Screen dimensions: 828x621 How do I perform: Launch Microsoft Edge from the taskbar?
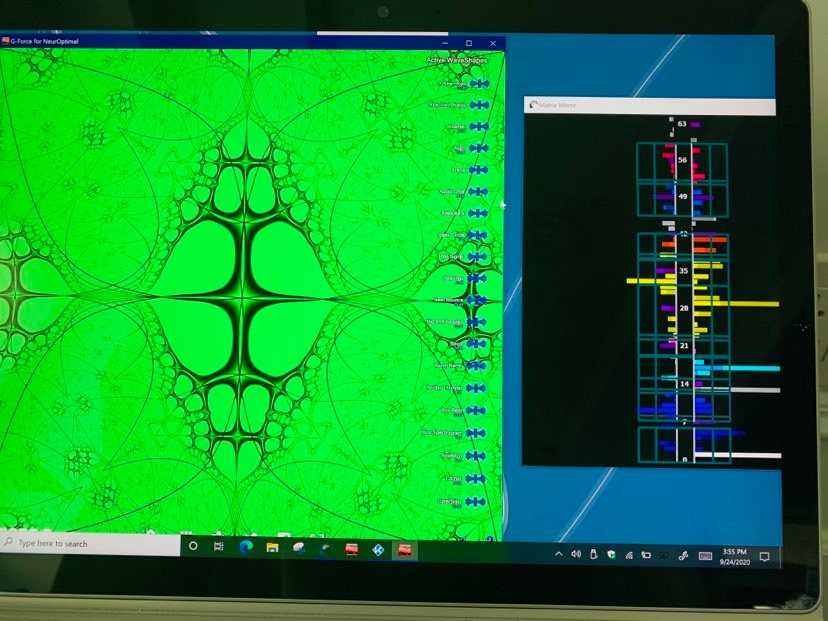246,547
